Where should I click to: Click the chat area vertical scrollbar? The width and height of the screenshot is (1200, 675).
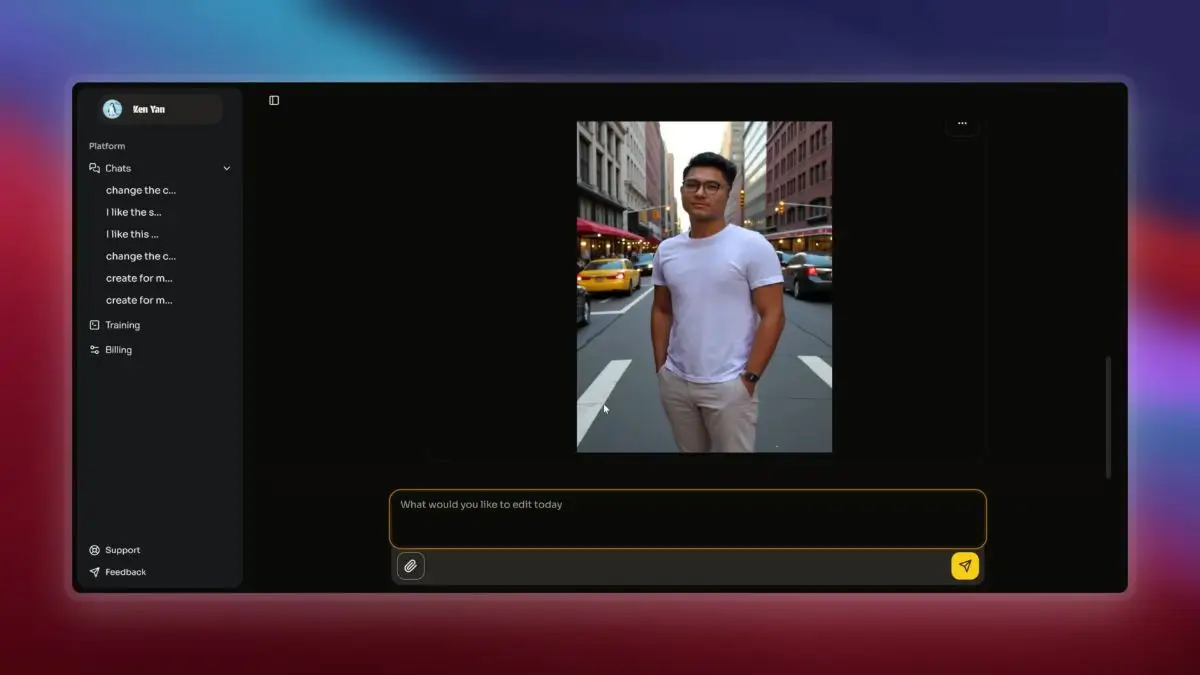pyautogui.click(x=1107, y=416)
